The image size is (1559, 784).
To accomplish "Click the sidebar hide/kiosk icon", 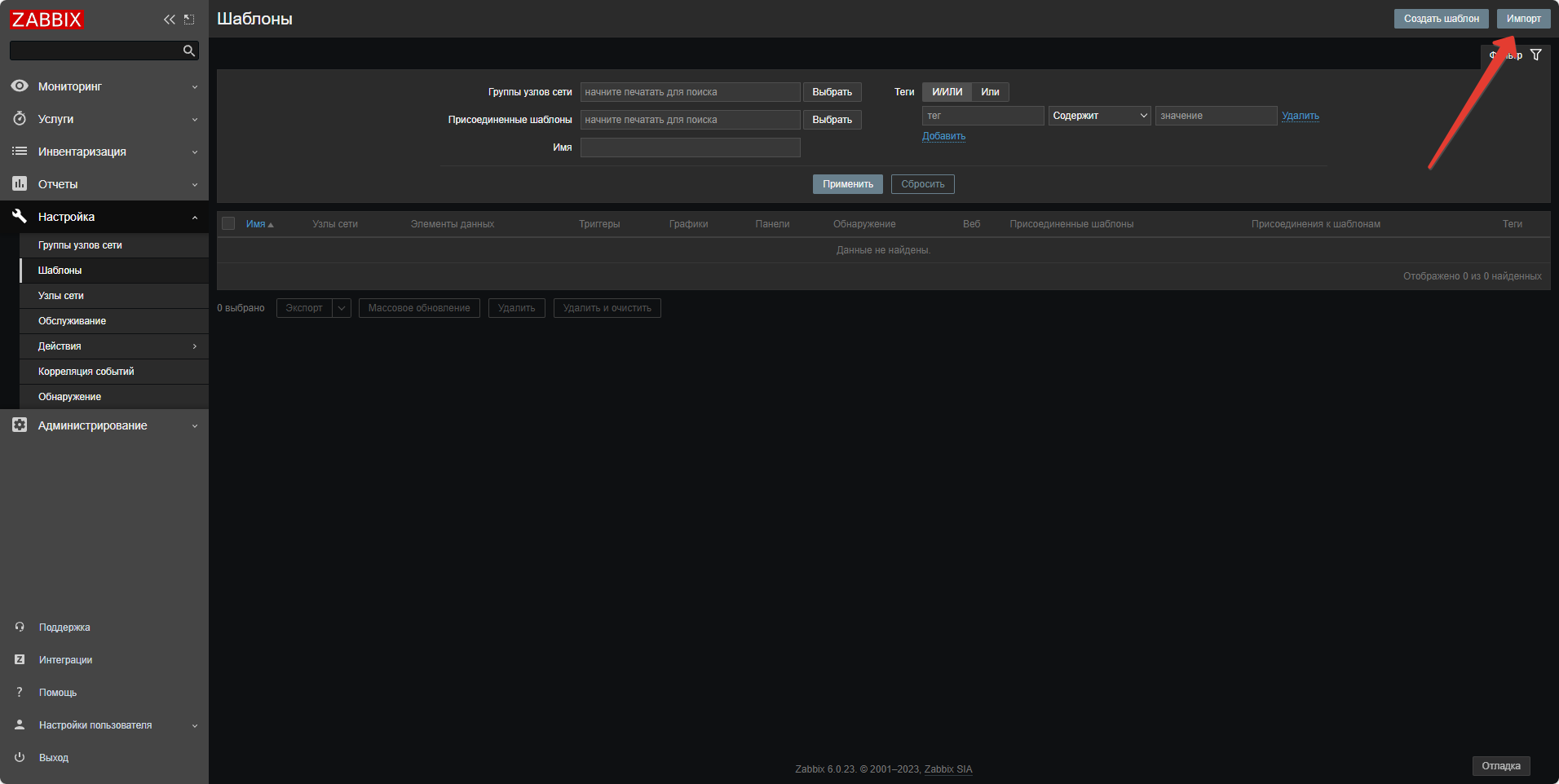I will (x=189, y=20).
